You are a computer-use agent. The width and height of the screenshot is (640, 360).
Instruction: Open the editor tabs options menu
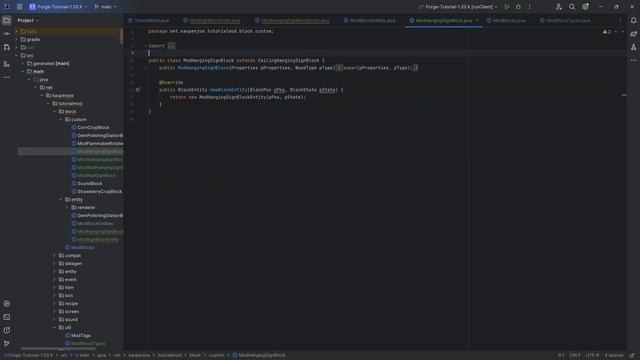[x=620, y=20]
